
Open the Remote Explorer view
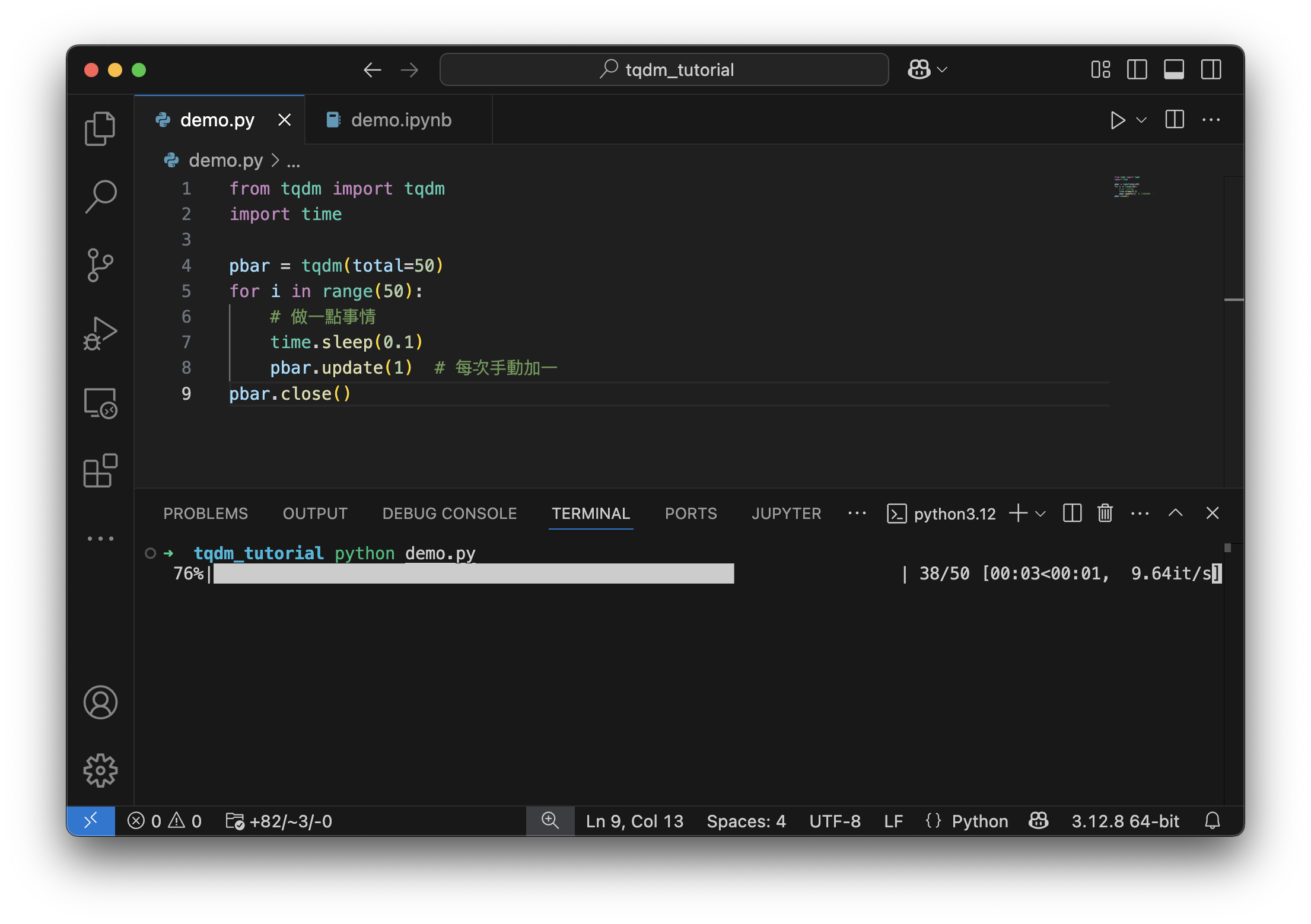tap(100, 403)
